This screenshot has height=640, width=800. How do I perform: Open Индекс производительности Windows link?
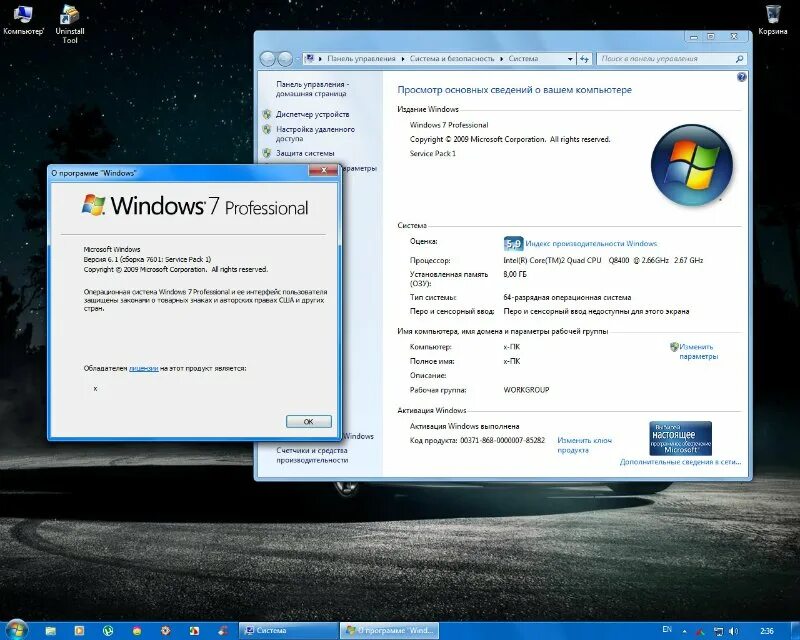click(x=591, y=243)
